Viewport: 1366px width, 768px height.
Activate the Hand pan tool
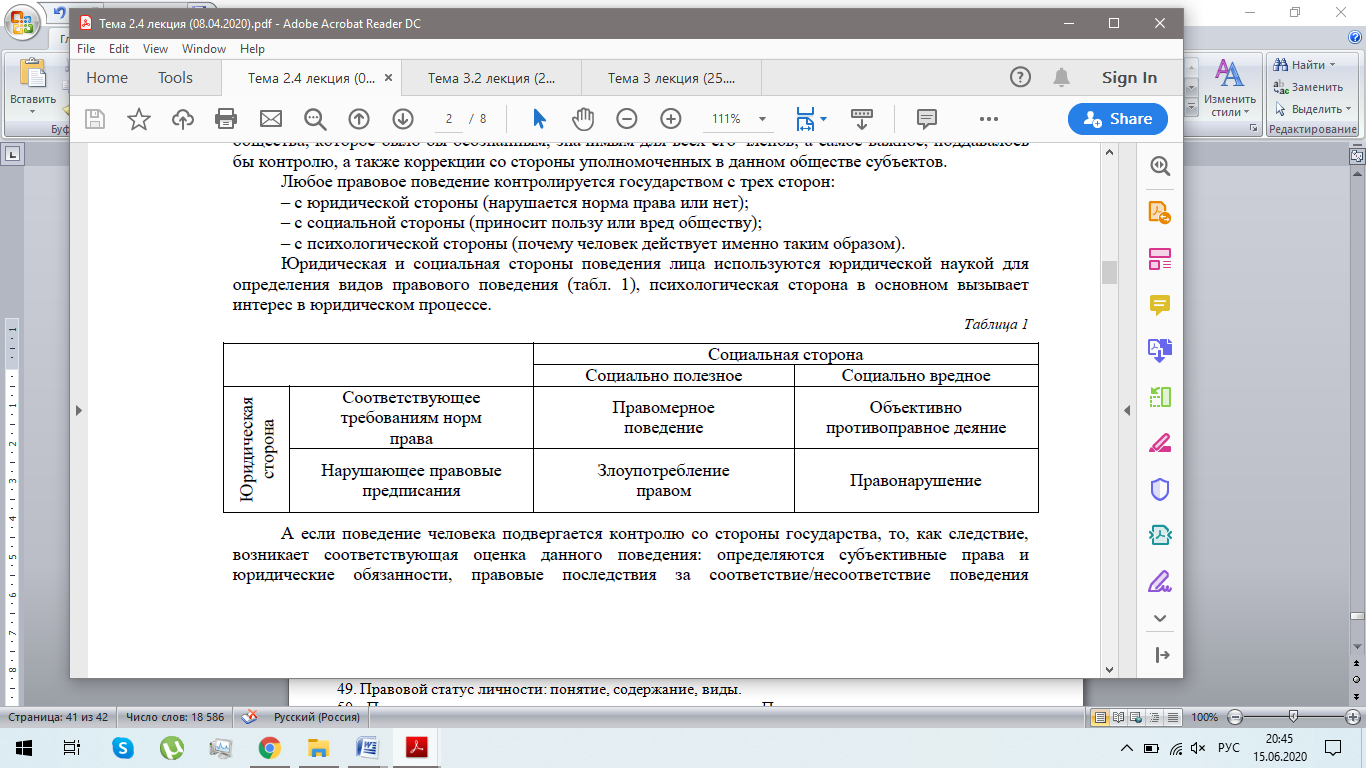(x=583, y=119)
